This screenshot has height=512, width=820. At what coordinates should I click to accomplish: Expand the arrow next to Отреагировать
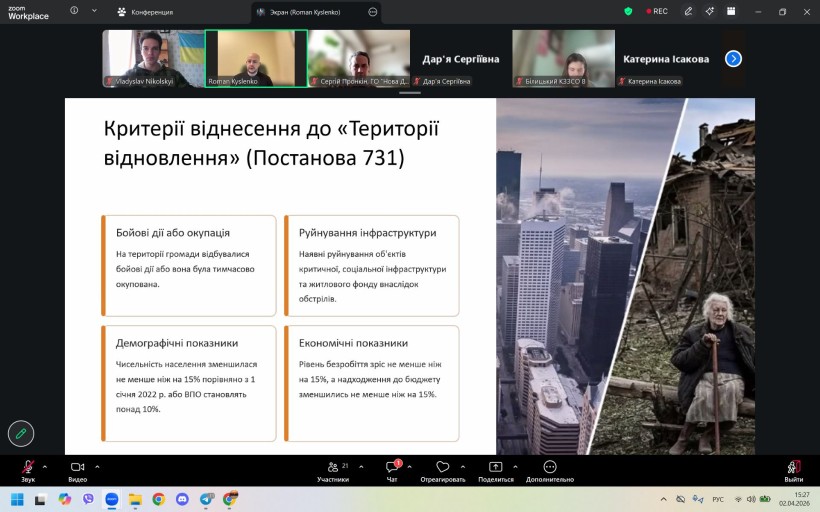click(463, 467)
